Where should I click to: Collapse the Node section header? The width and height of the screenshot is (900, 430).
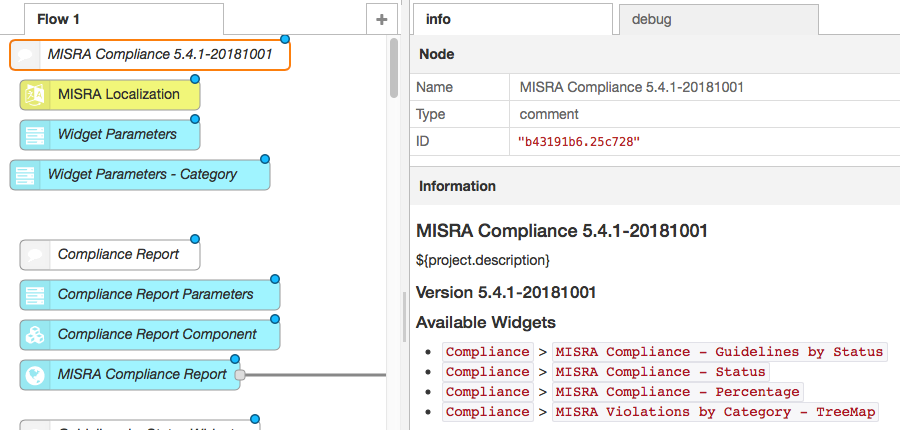coord(655,55)
